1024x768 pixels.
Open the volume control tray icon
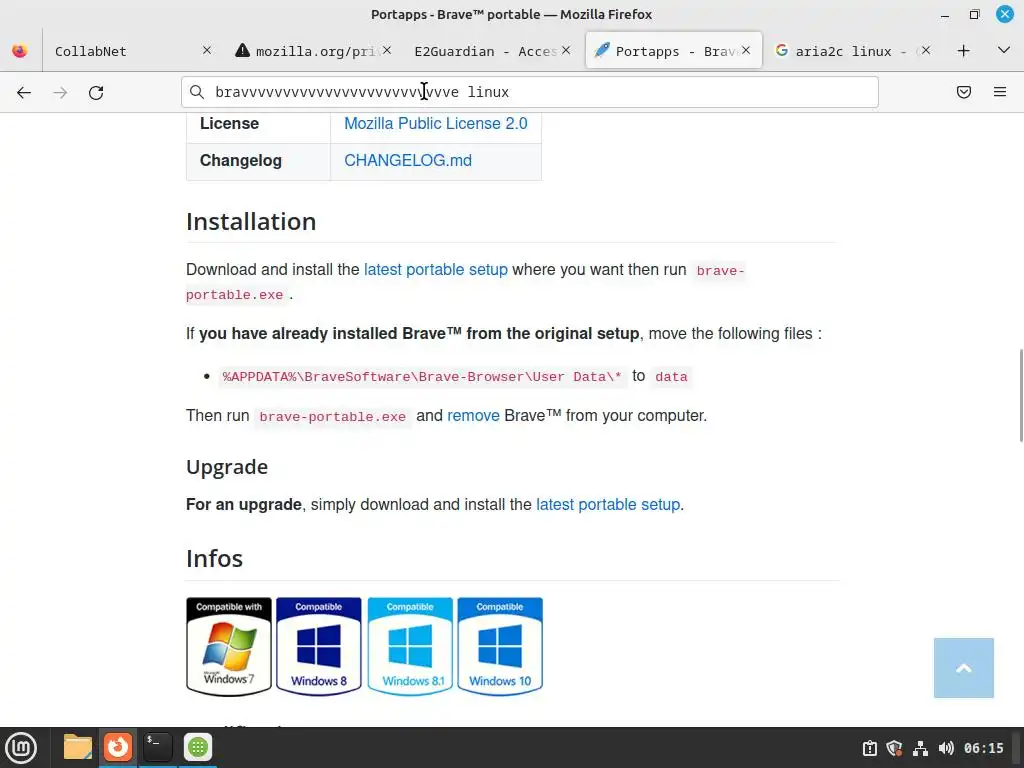tap(946, 748)
